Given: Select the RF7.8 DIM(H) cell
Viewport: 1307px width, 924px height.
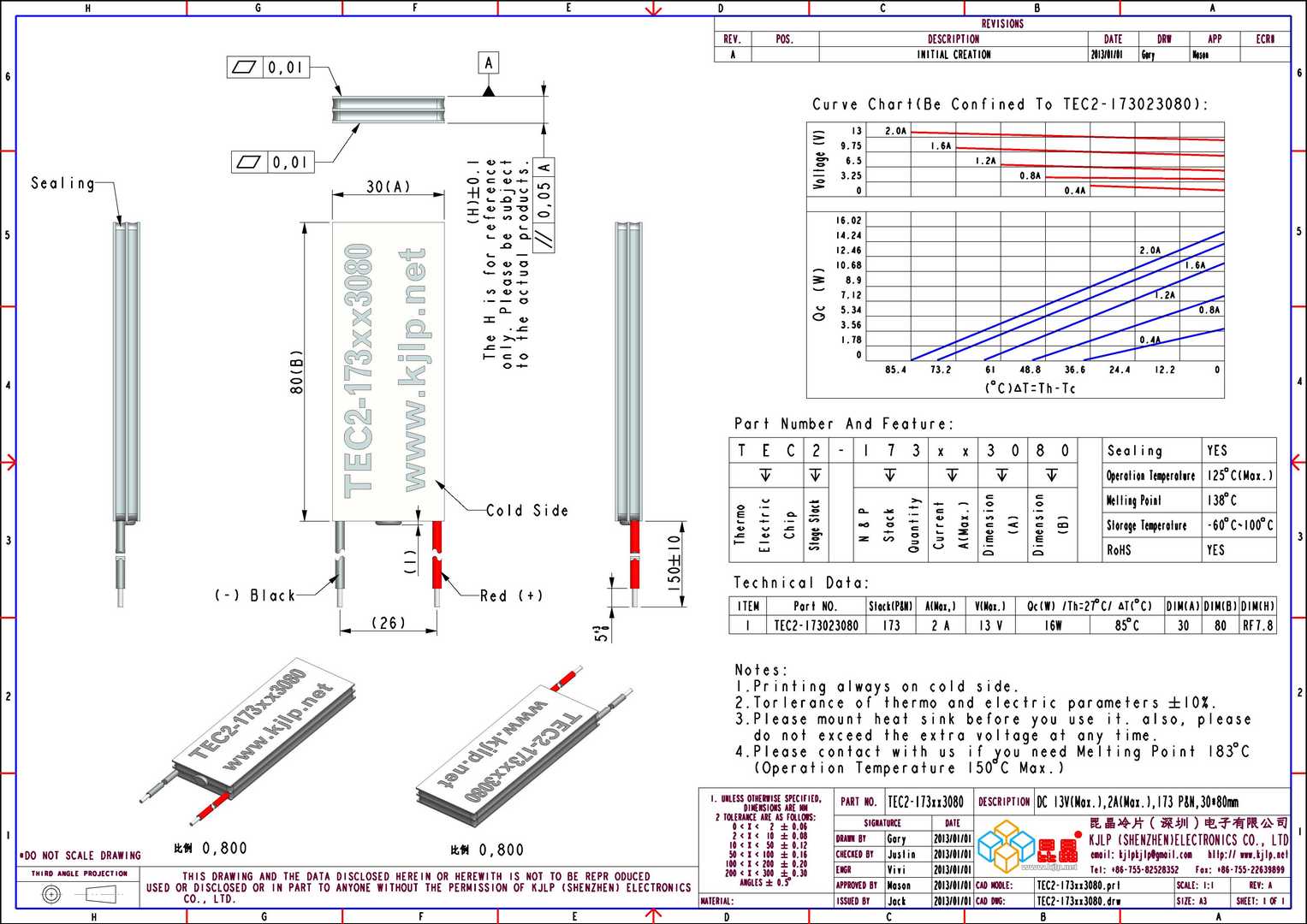Looking at the screenshot, I should [x=1257, y=625].
